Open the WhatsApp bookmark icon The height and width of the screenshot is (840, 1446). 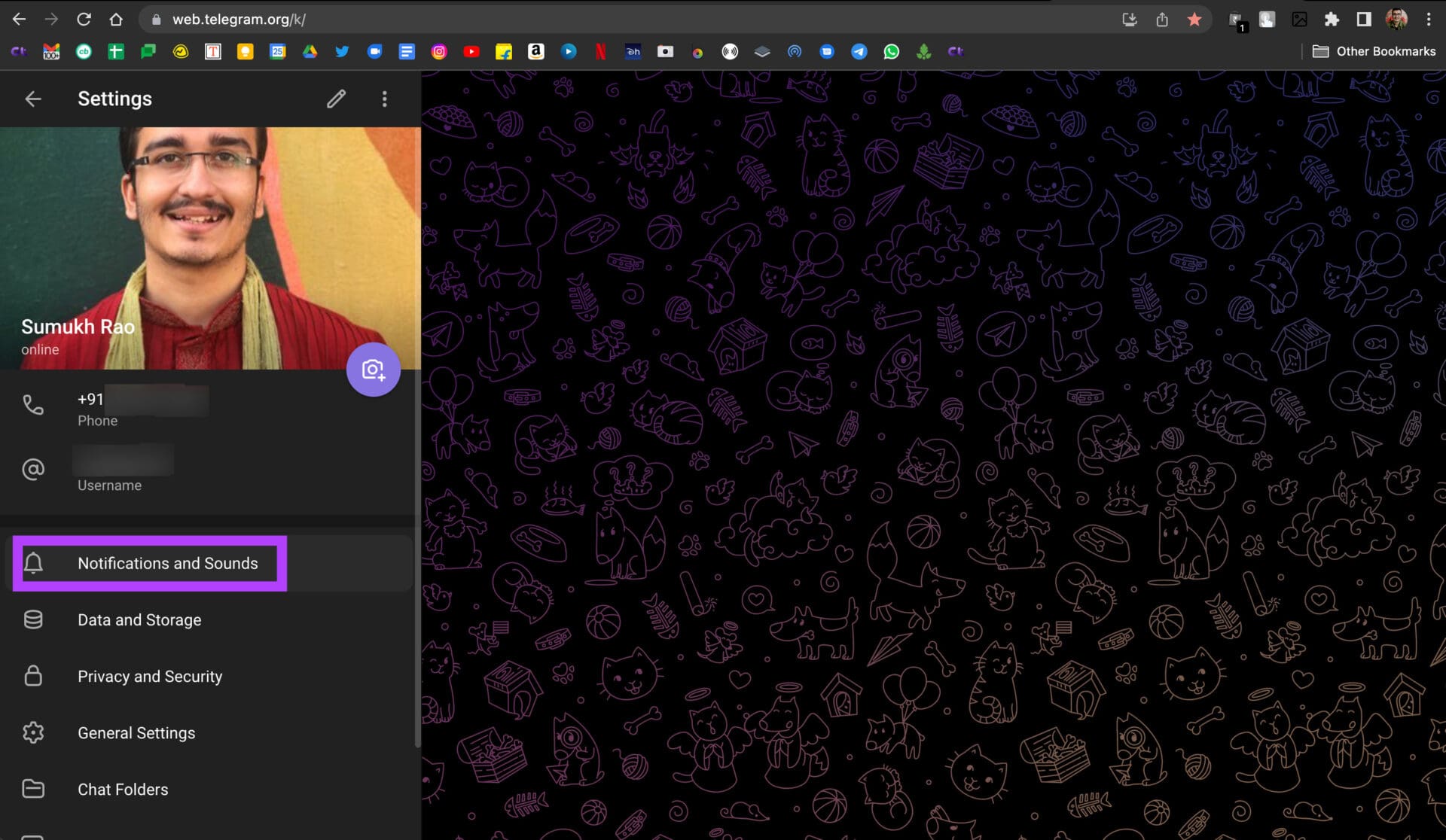[892, 51]
